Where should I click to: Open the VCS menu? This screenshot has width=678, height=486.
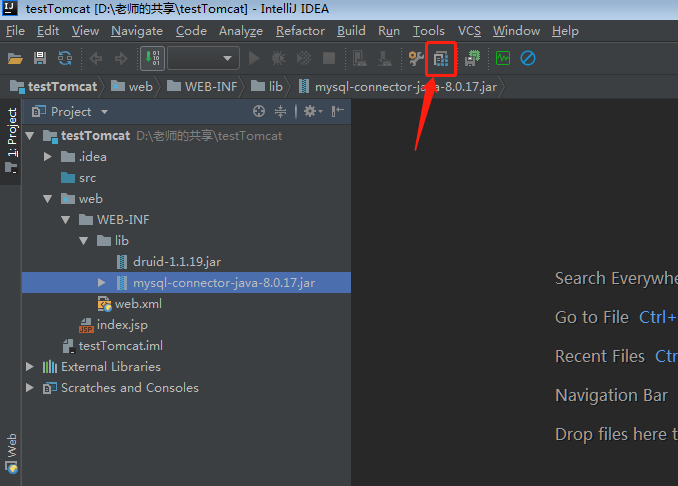[469, 31]
